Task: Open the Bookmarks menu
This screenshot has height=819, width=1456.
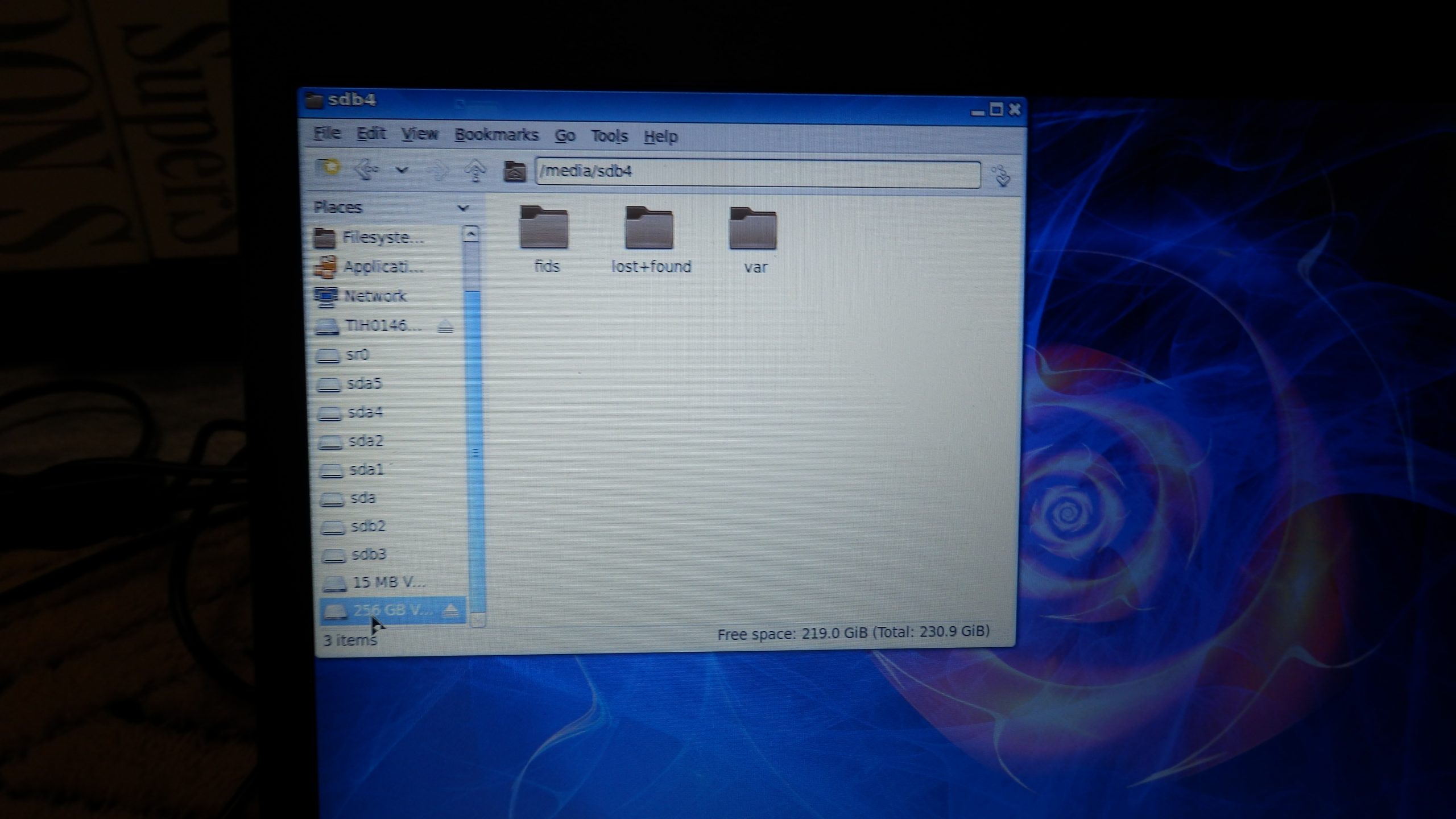Action: click(496, 135)
